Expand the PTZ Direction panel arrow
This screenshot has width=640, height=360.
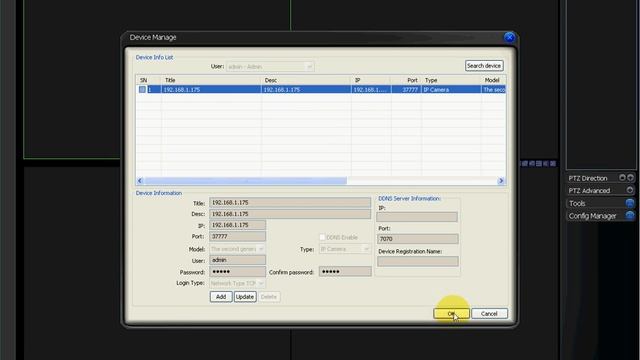(631, 178)
